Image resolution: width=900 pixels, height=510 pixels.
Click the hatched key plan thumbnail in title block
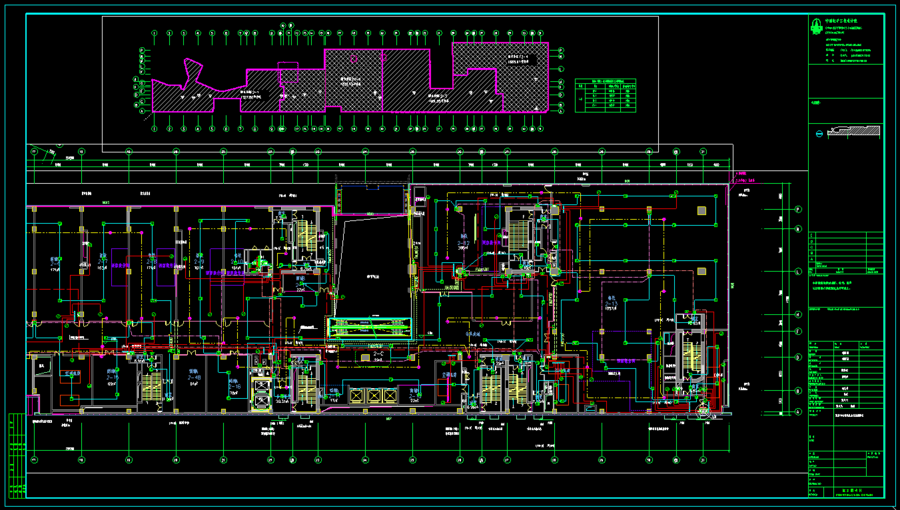click(854, 131)
